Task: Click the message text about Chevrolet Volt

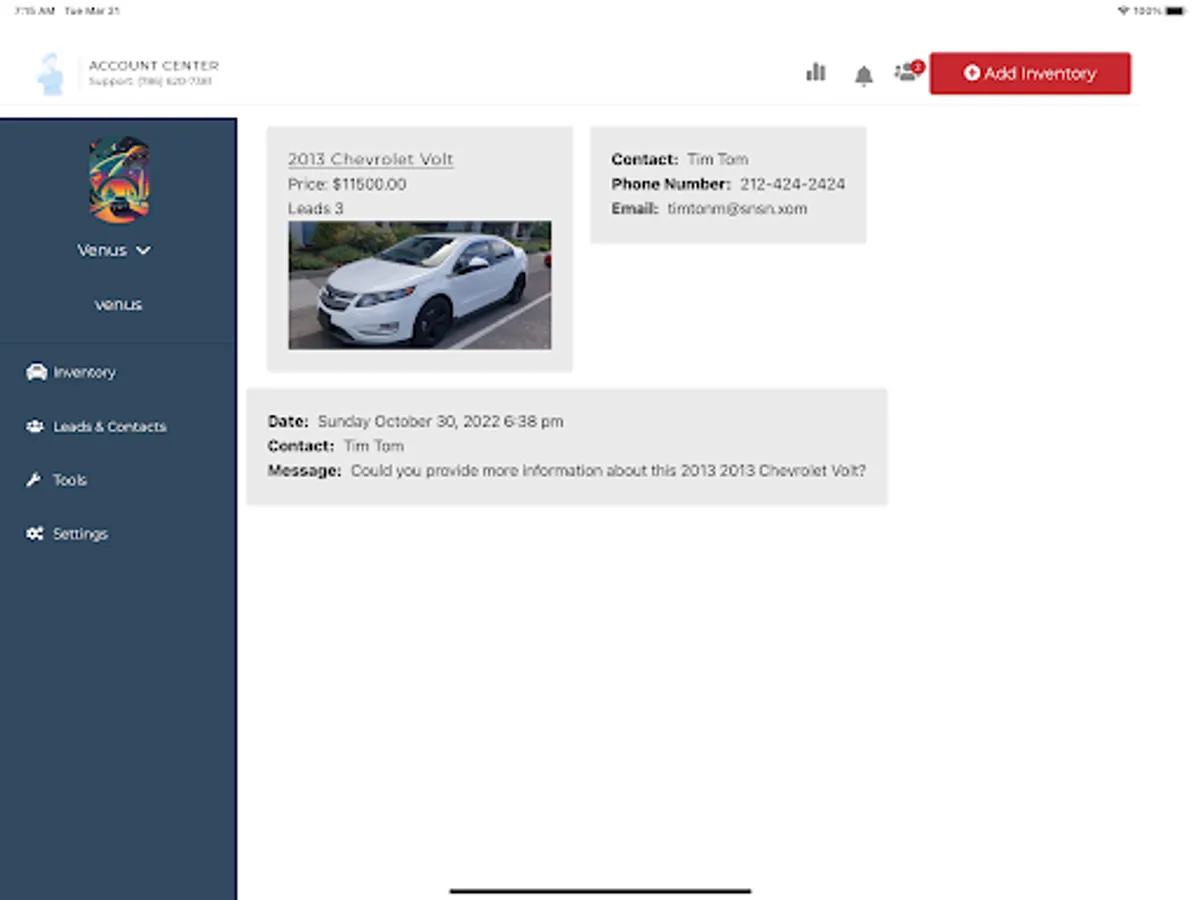Action: click(x=608, y=470)
